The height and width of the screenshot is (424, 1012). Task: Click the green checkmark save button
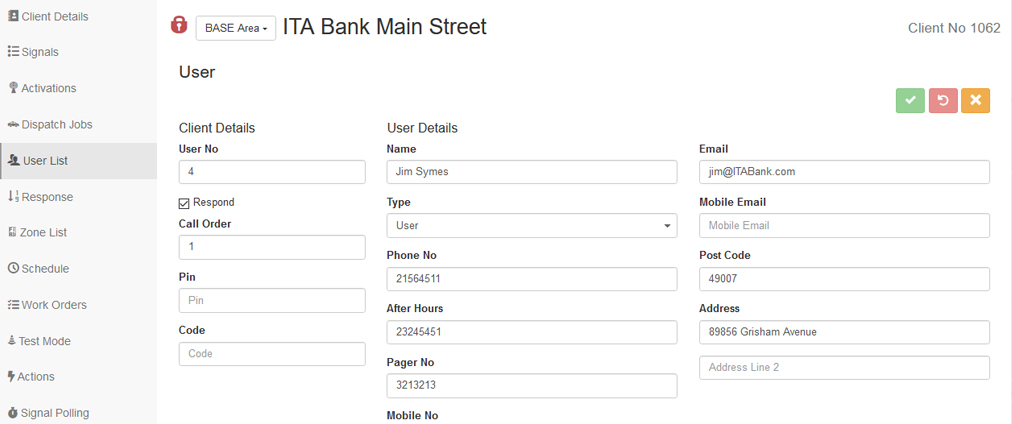point(910,100)
